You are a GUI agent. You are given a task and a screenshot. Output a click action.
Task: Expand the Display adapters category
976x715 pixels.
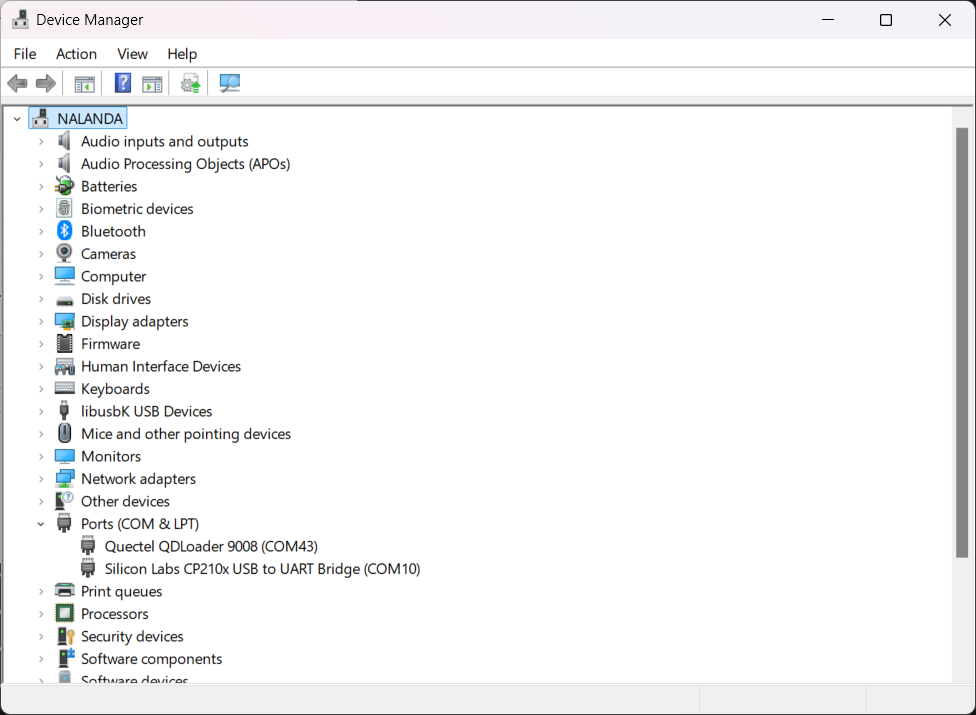[41, 322]
